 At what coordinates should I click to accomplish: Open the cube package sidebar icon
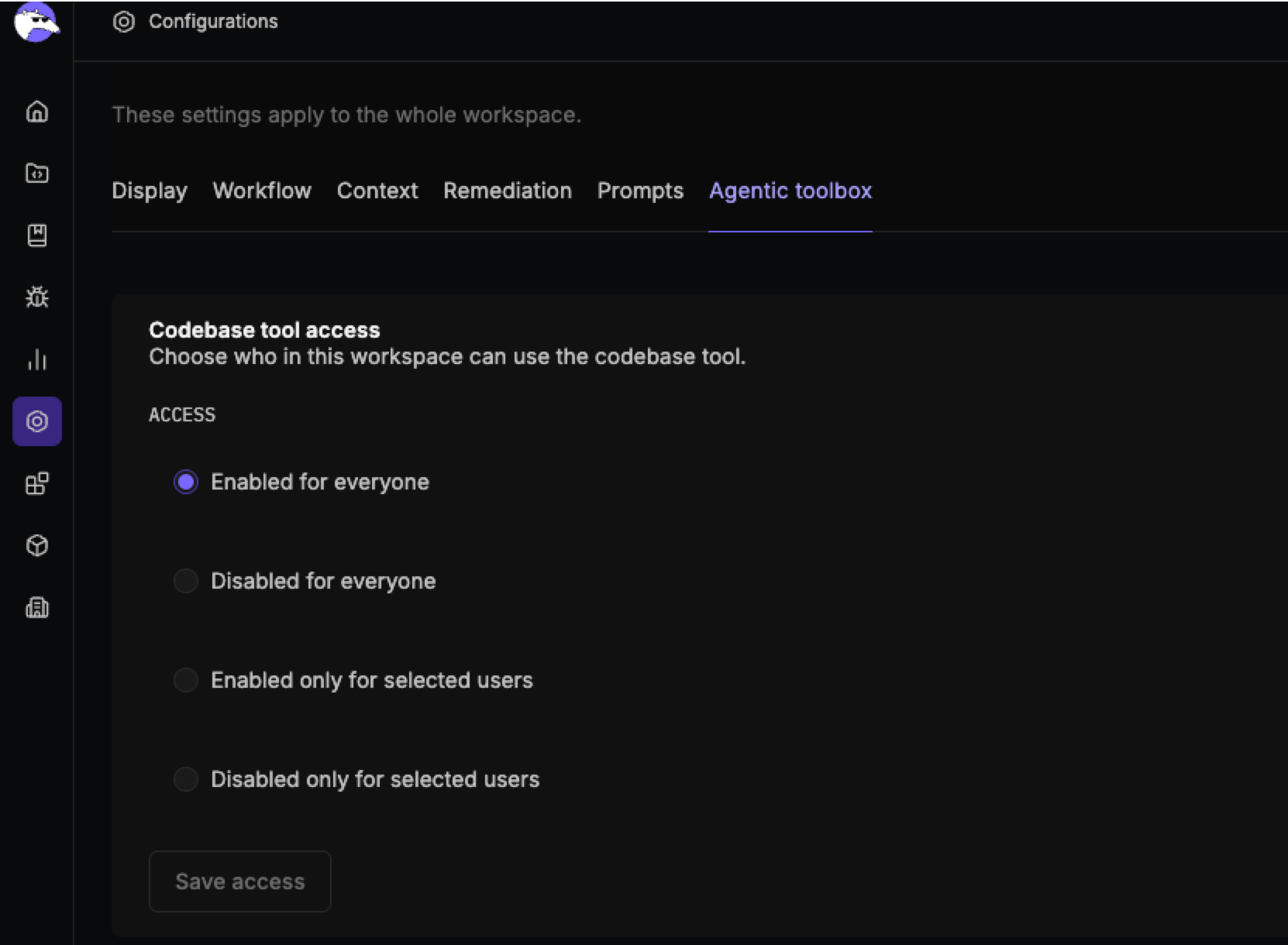click(37, 545)
